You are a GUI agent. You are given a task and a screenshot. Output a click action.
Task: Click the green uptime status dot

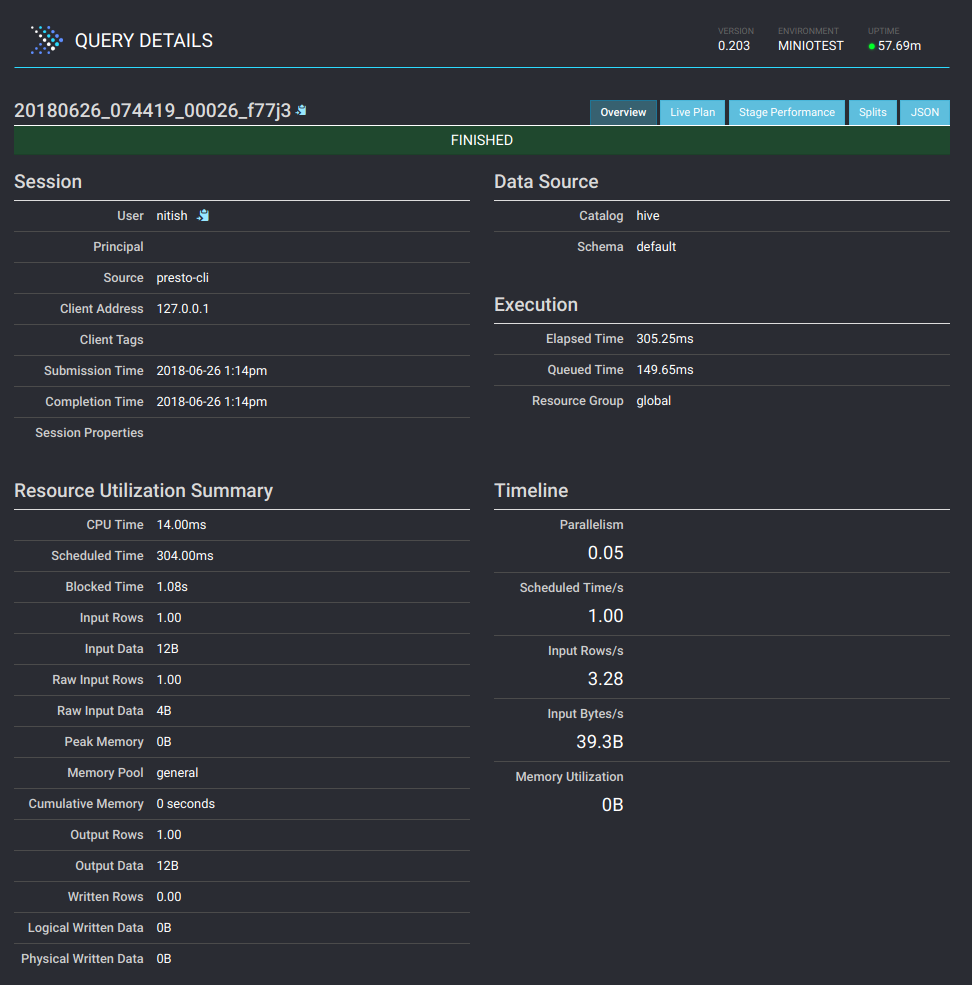coord(871,46)
